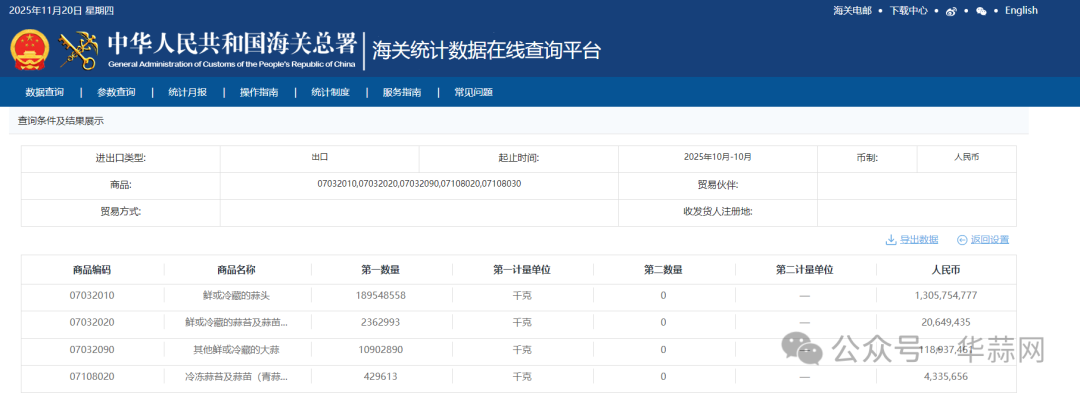
Task: Select product code 07032020 cell
Action: (x=92, y=322)
